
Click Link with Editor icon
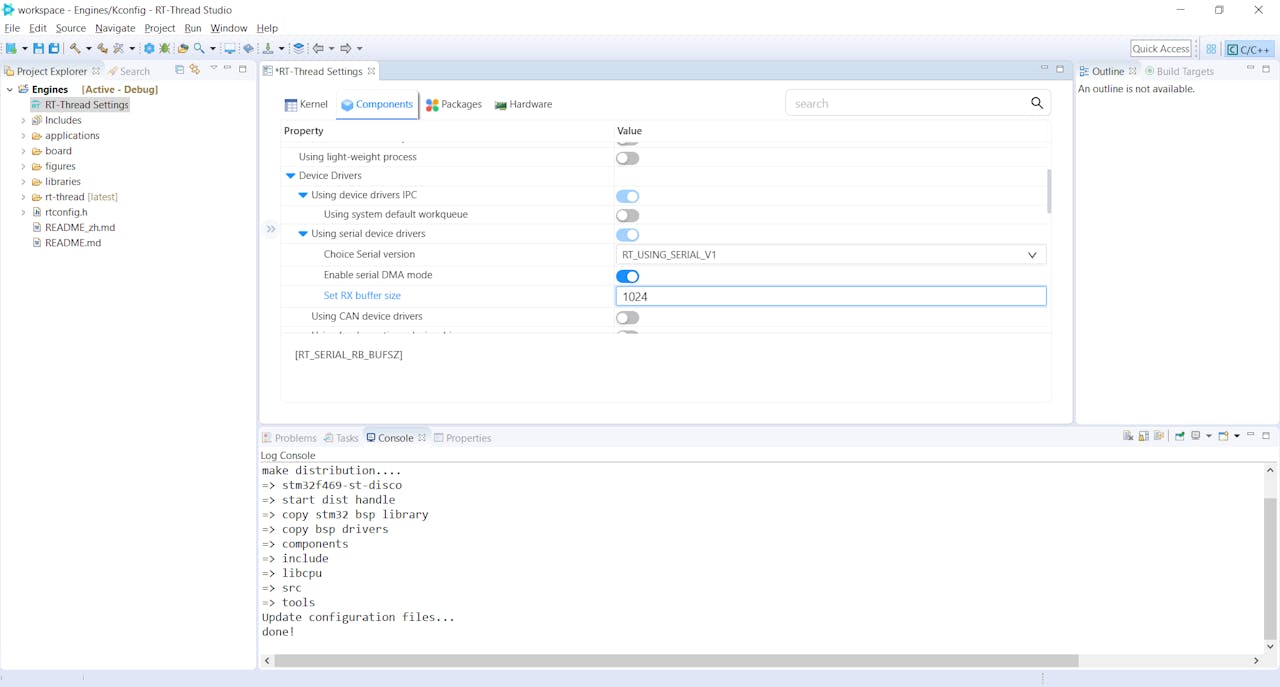195,70
